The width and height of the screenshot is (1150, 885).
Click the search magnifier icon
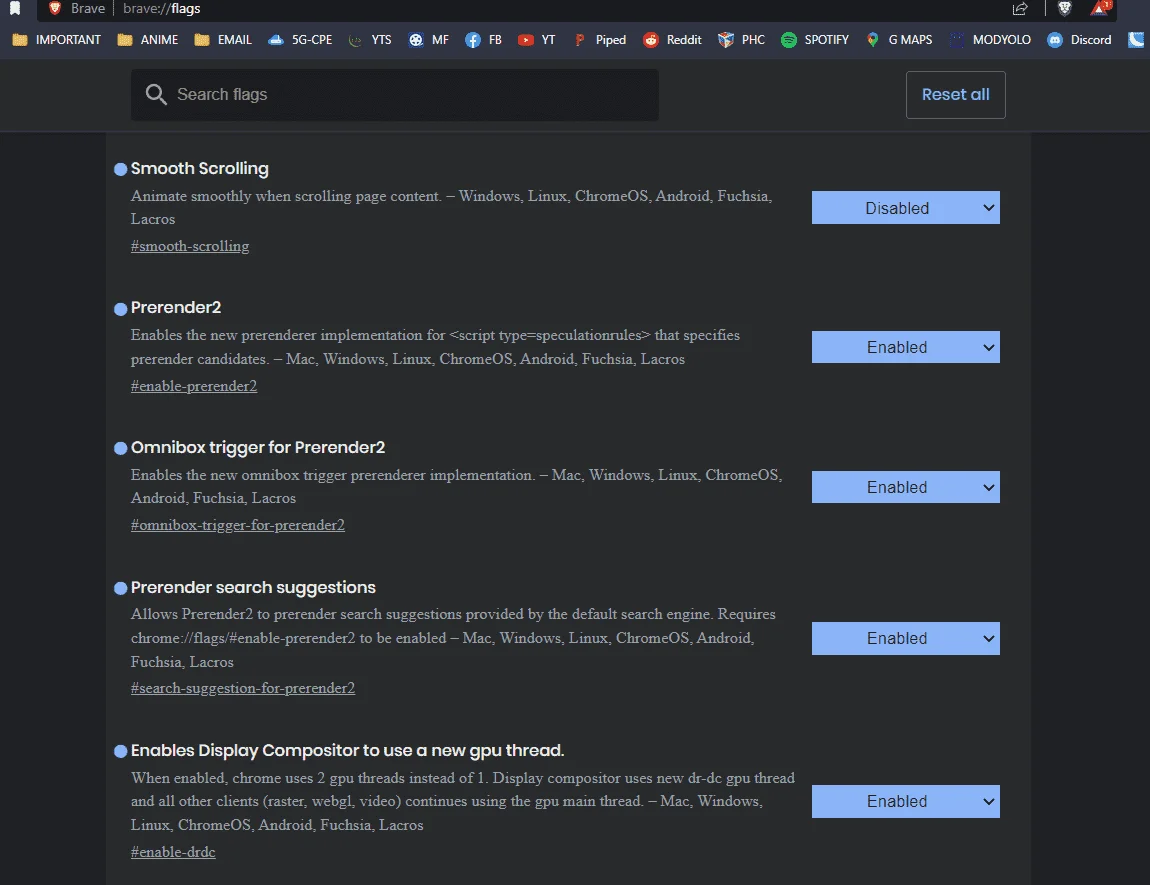155,94
